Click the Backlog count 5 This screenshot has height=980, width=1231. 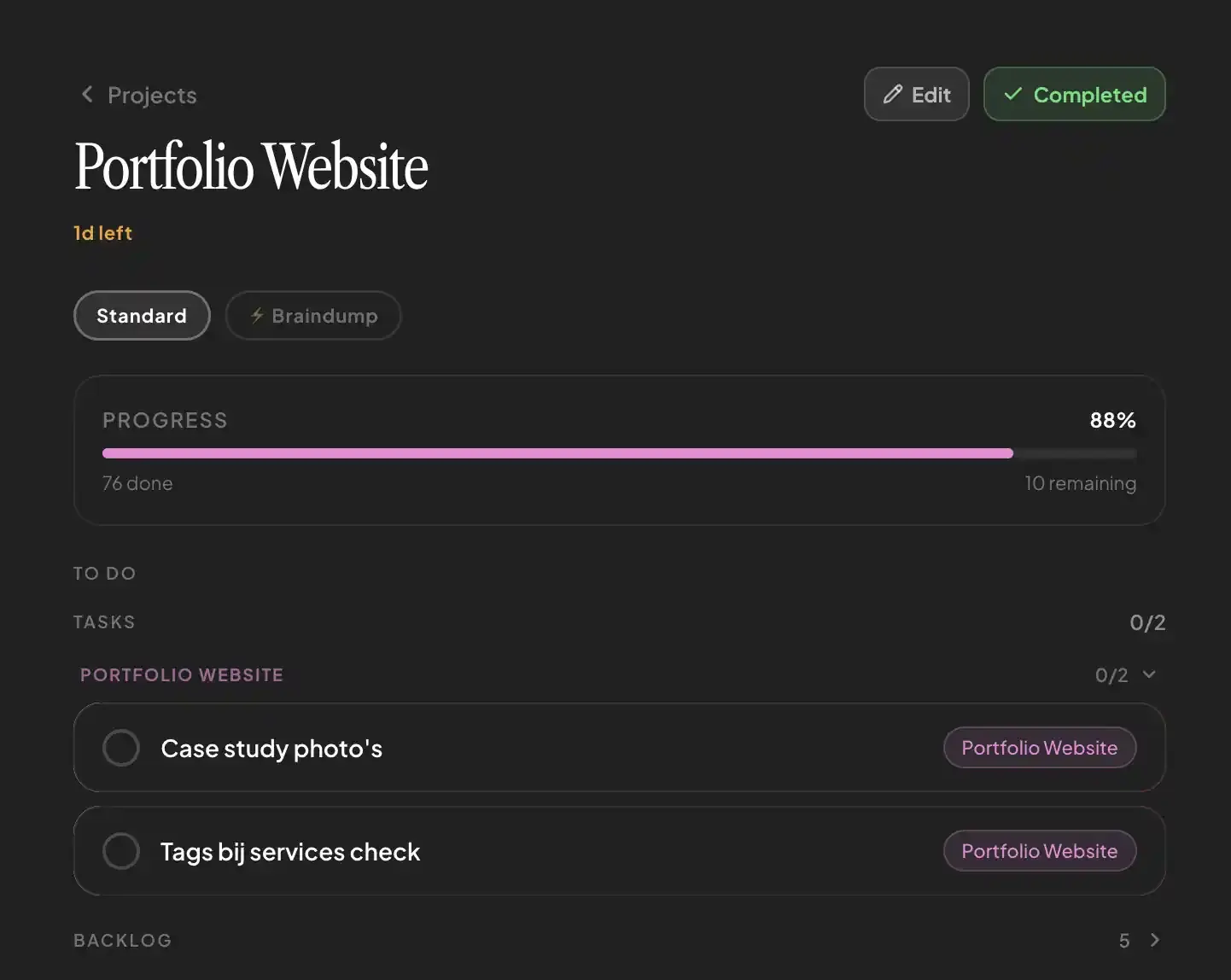(1124, 941)
